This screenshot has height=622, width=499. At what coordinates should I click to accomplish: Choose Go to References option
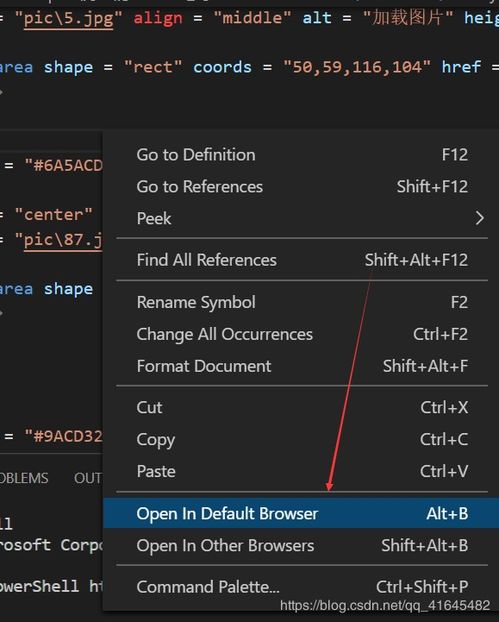tap(301, 186)
